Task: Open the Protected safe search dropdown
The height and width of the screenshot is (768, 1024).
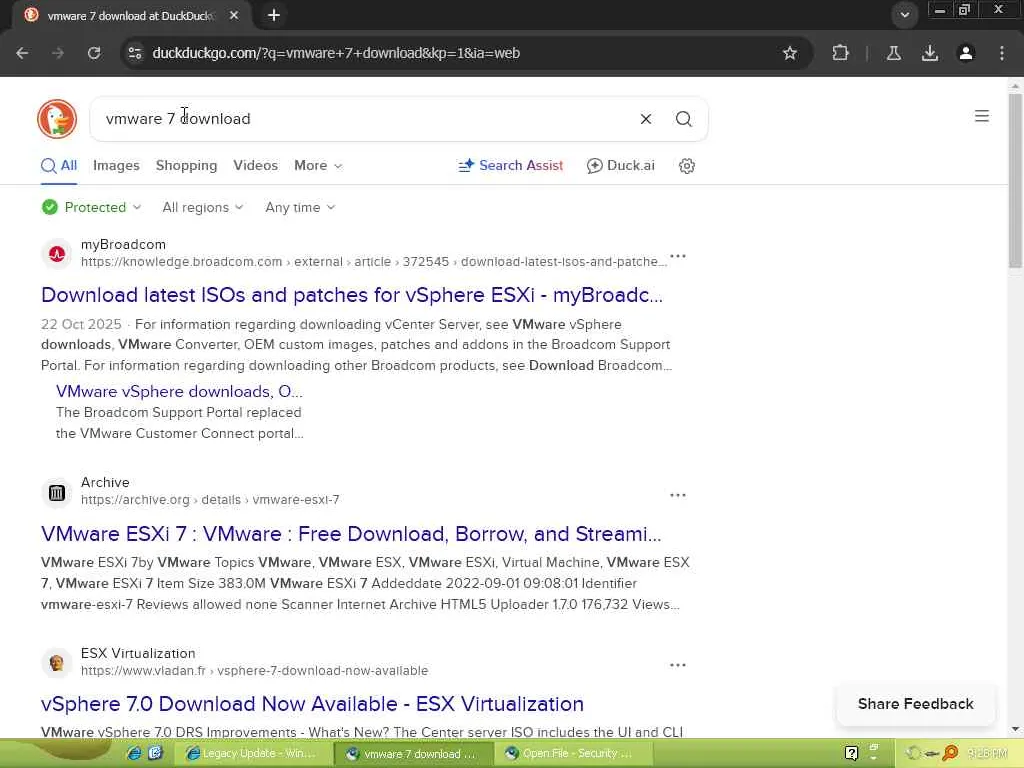Action: (x=91, y=208)
